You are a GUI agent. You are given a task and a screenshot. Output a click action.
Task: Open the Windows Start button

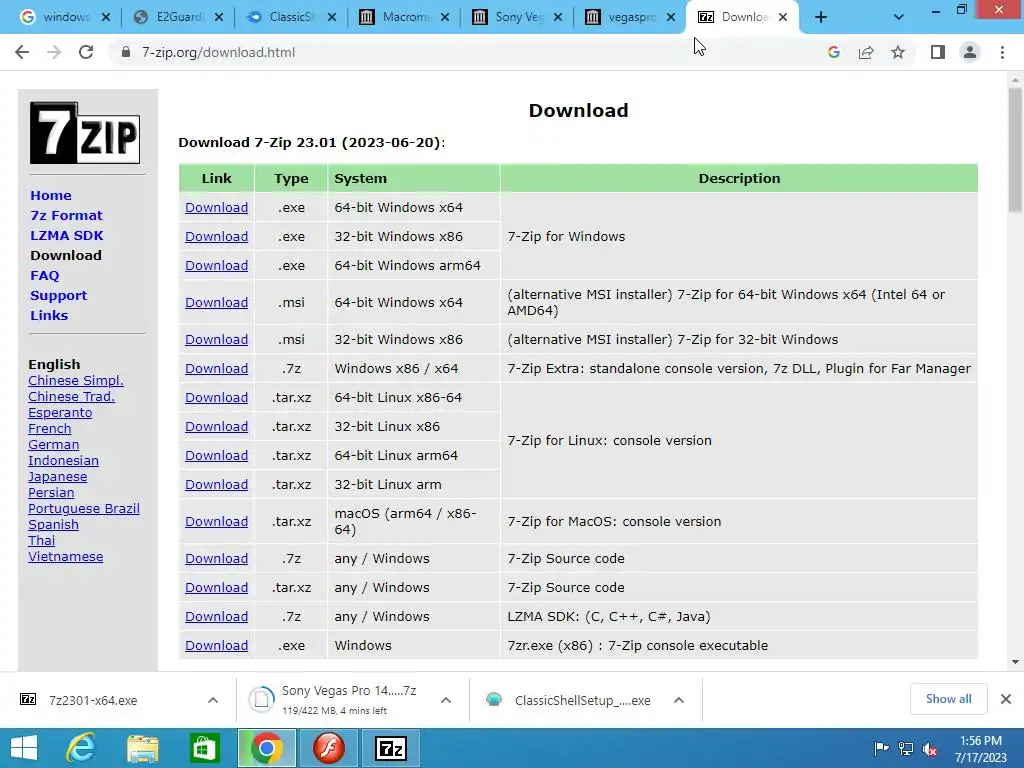(x=24, y=748)
